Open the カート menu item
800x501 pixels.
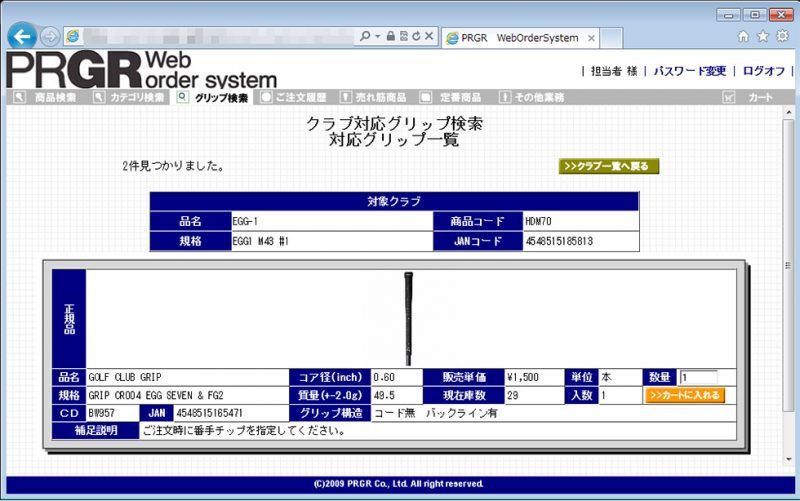point(760,97)
